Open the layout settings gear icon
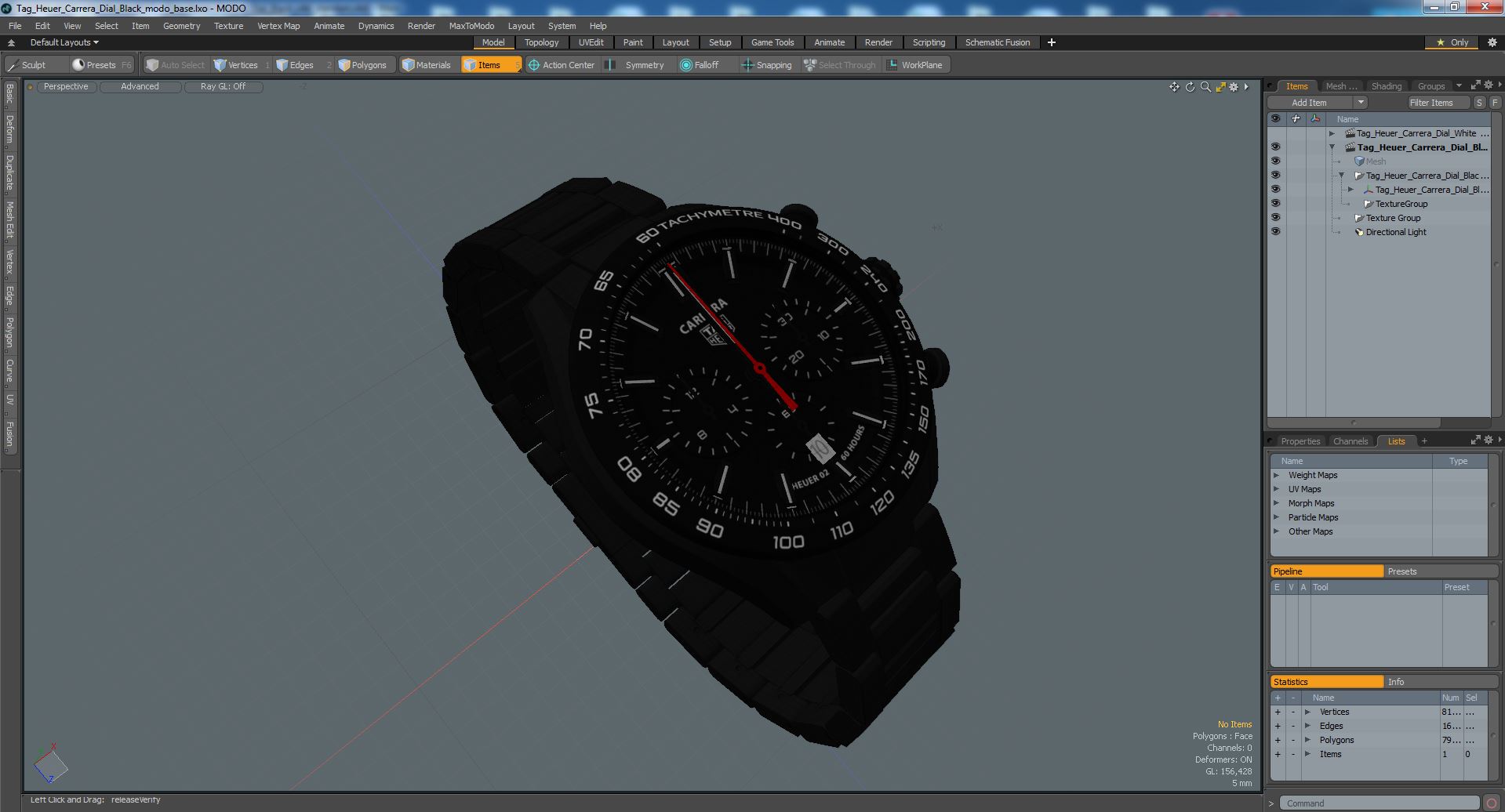 [1492, 42]
